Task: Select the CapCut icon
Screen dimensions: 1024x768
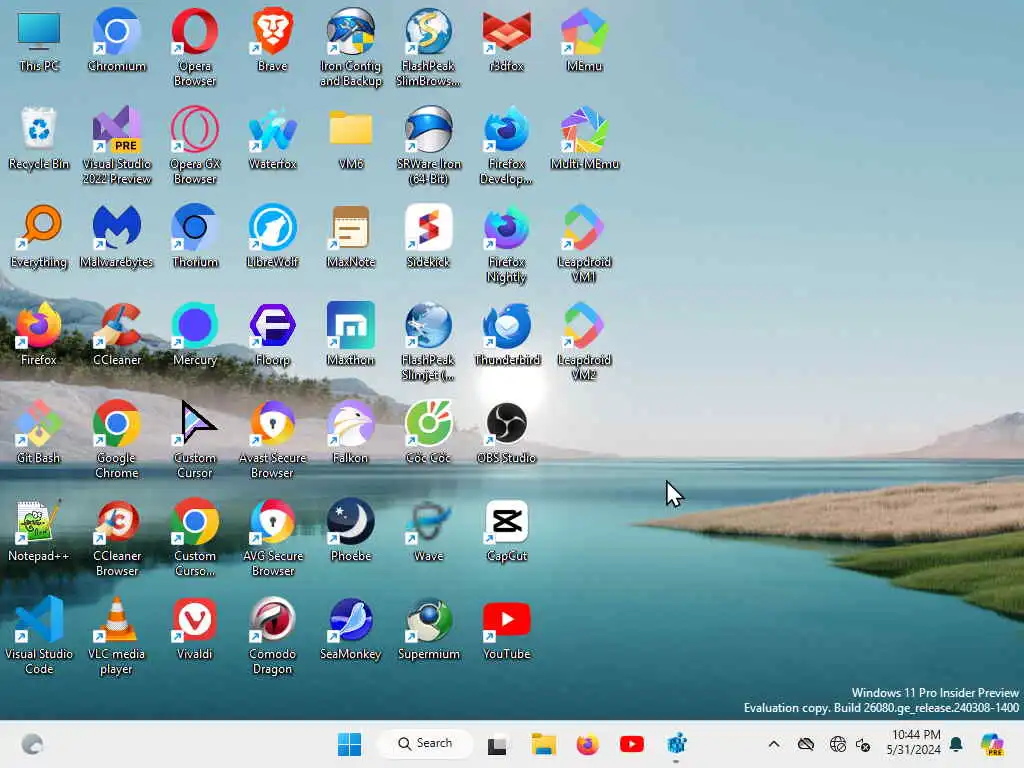Action: pos(506,530)
